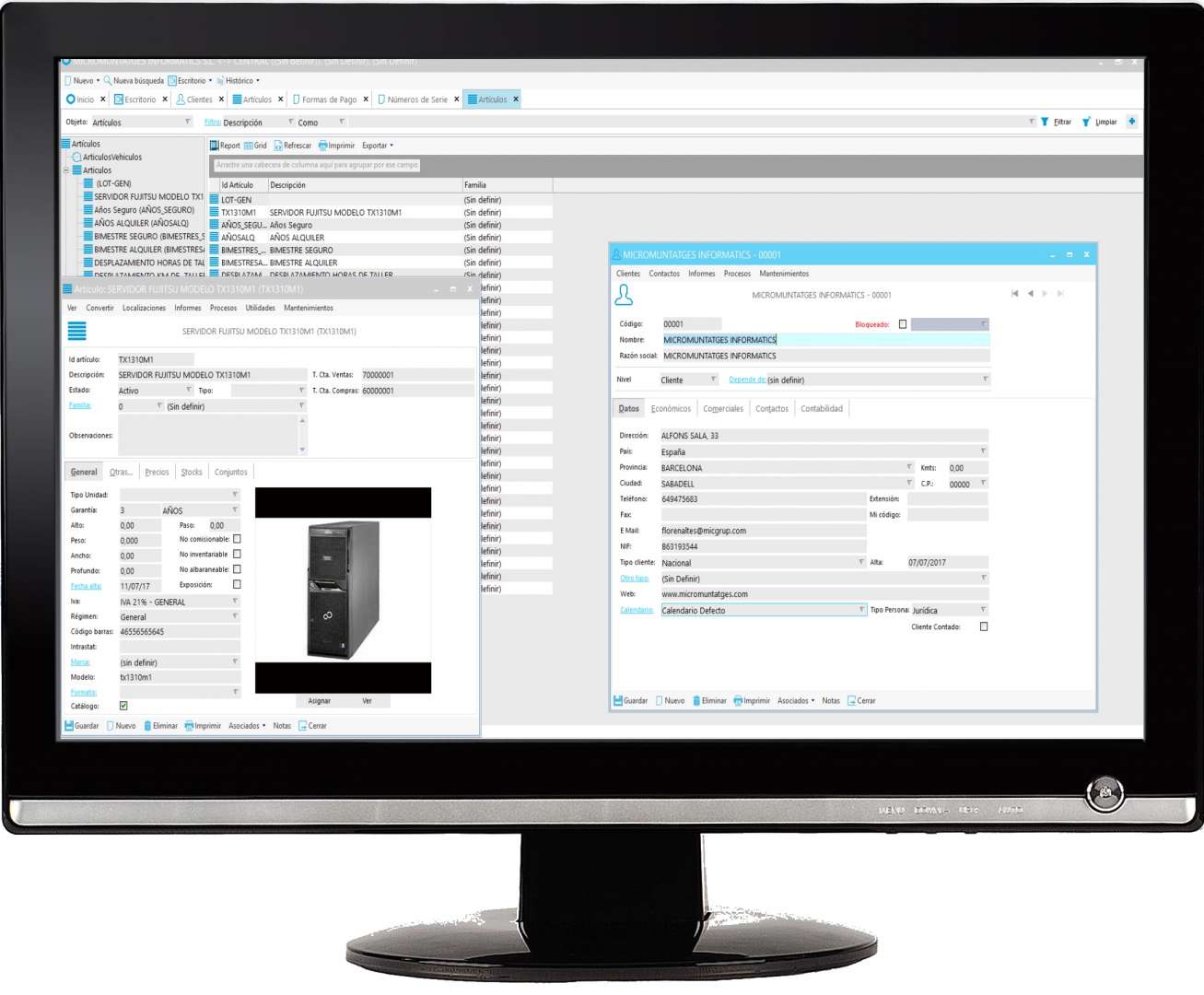
Task: Click the Asignar button below the server image
Action: click(x=319, y=701)
